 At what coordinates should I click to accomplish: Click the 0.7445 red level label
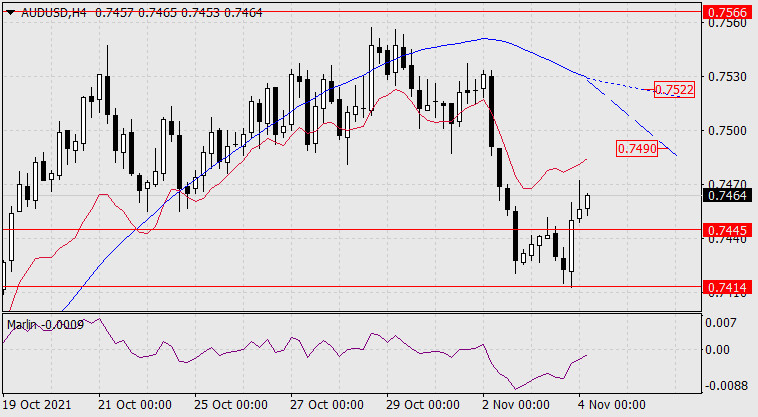click(x=728, y=230)
